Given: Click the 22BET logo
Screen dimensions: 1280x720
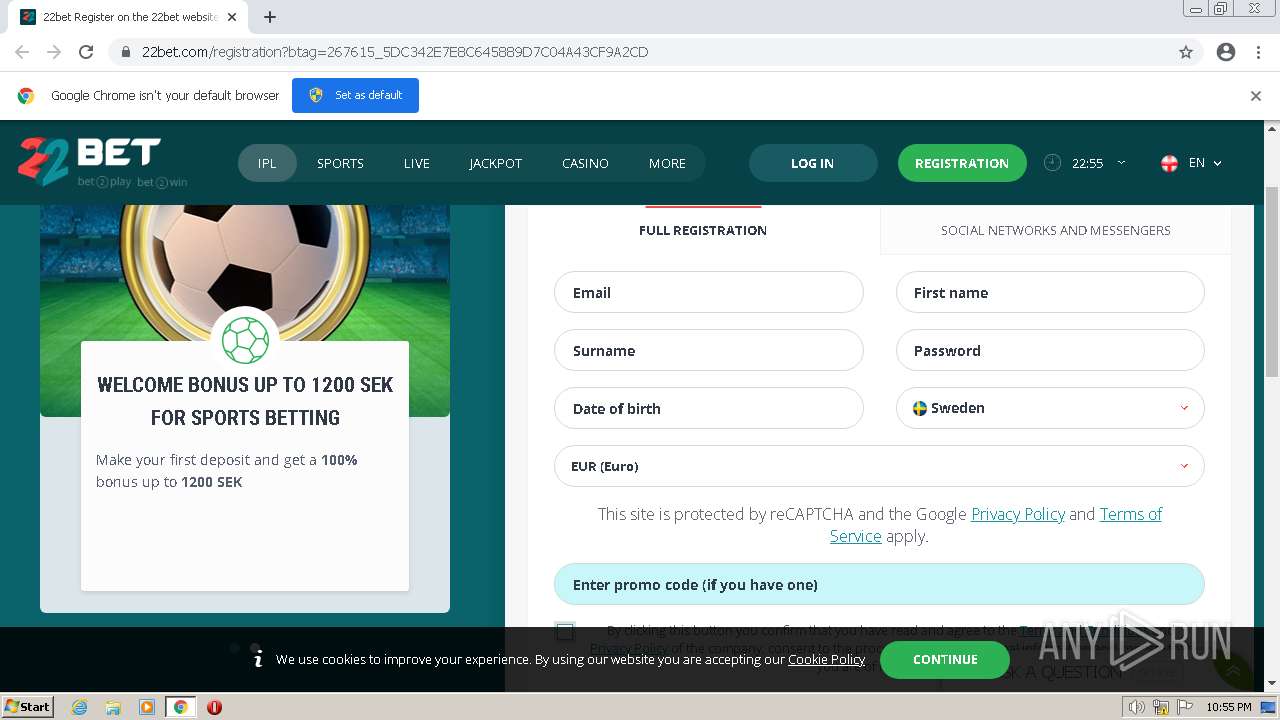Looking at the screenshot, I should 102,162.
